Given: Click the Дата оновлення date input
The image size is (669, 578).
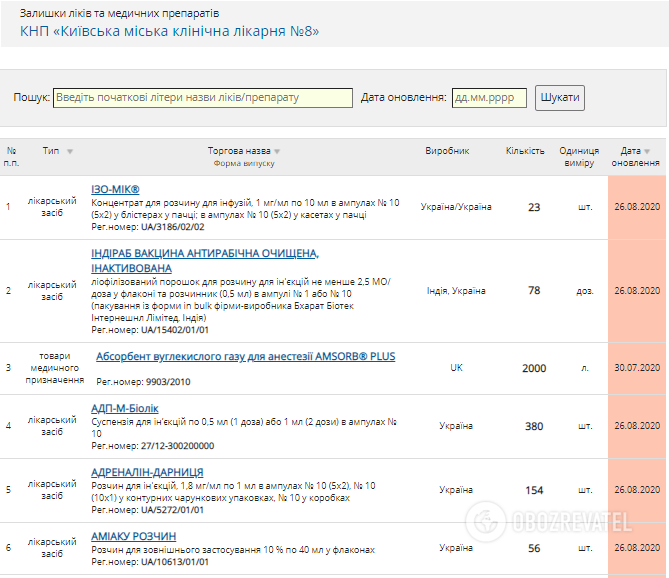Looking at the screenshot, I should tap(489, 98).
